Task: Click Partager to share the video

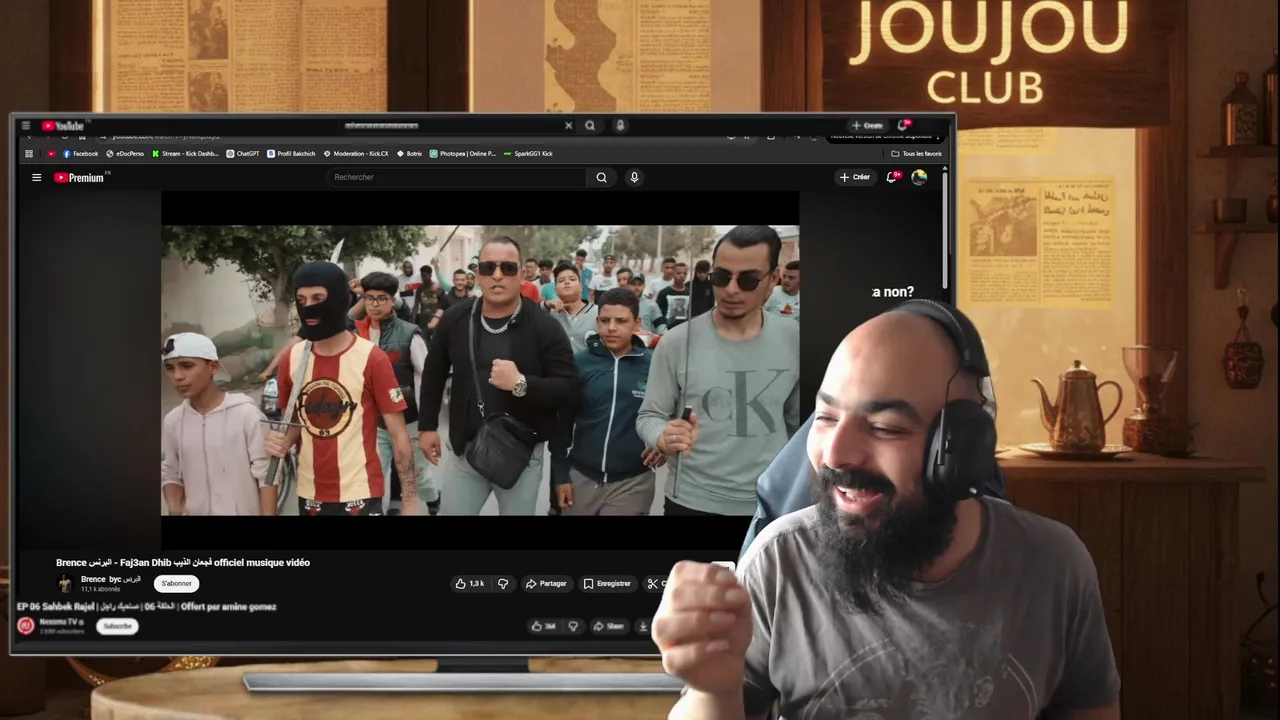Action: click(x=546, y=584)
